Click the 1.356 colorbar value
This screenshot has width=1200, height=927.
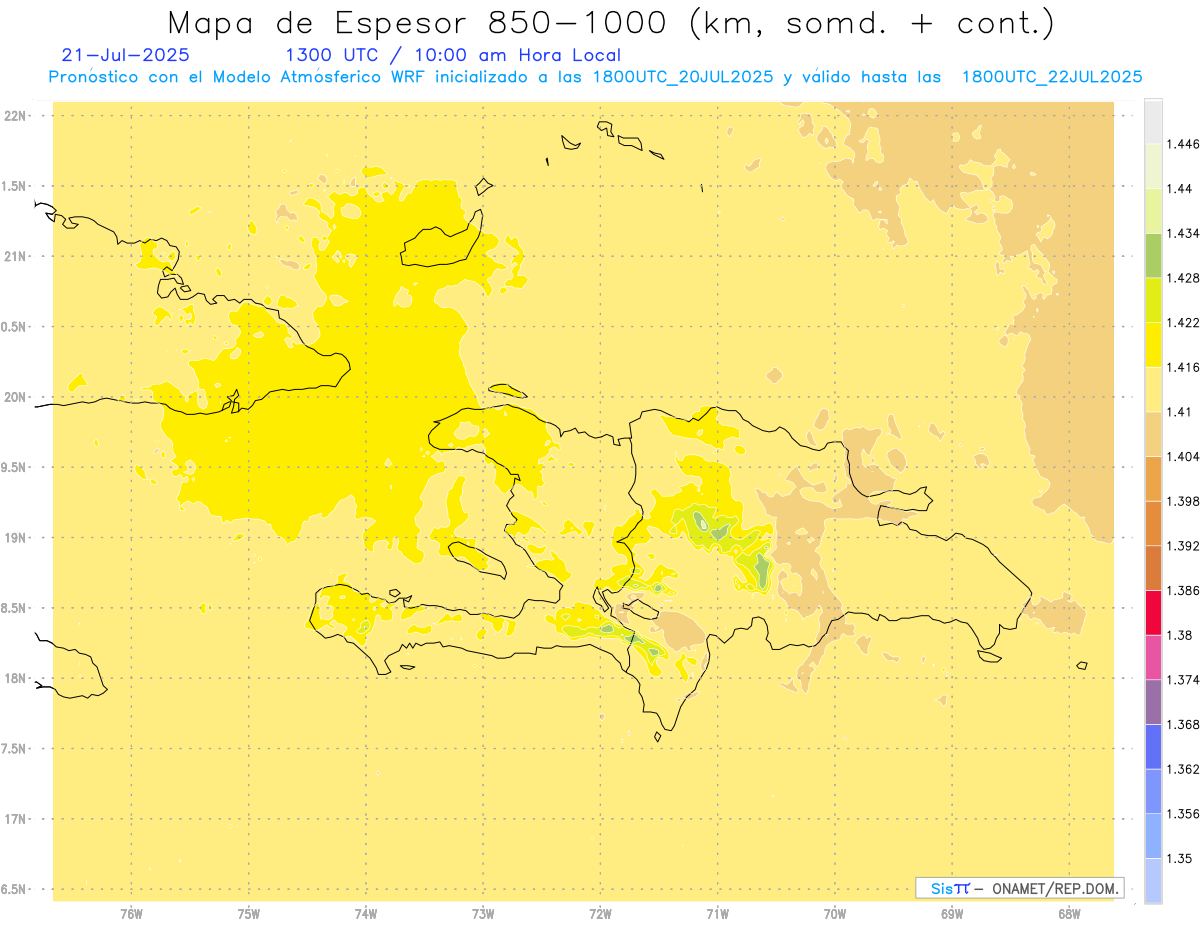click(1181, 814)
